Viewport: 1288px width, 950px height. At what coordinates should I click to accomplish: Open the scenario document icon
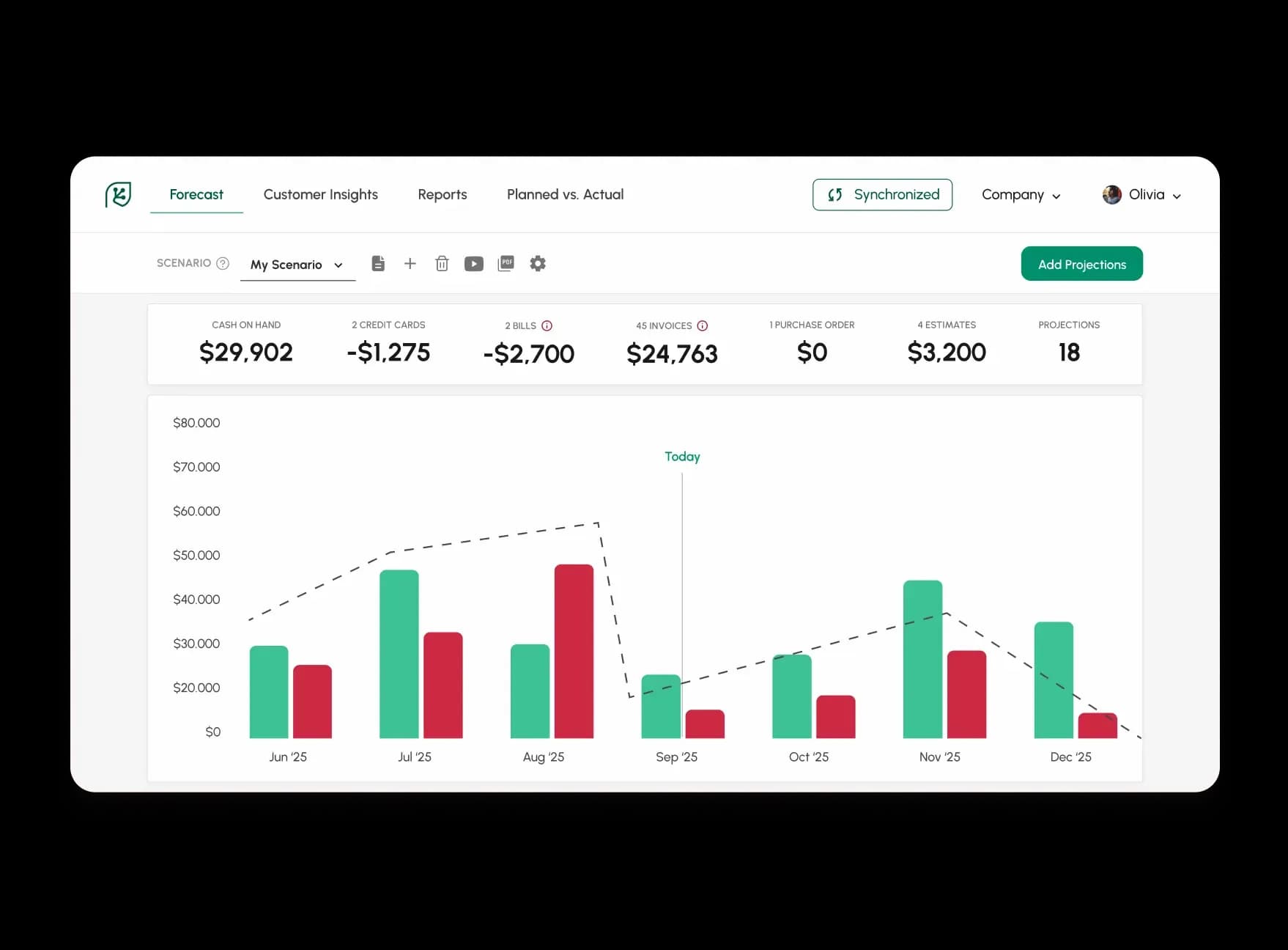tap(378, 264)
